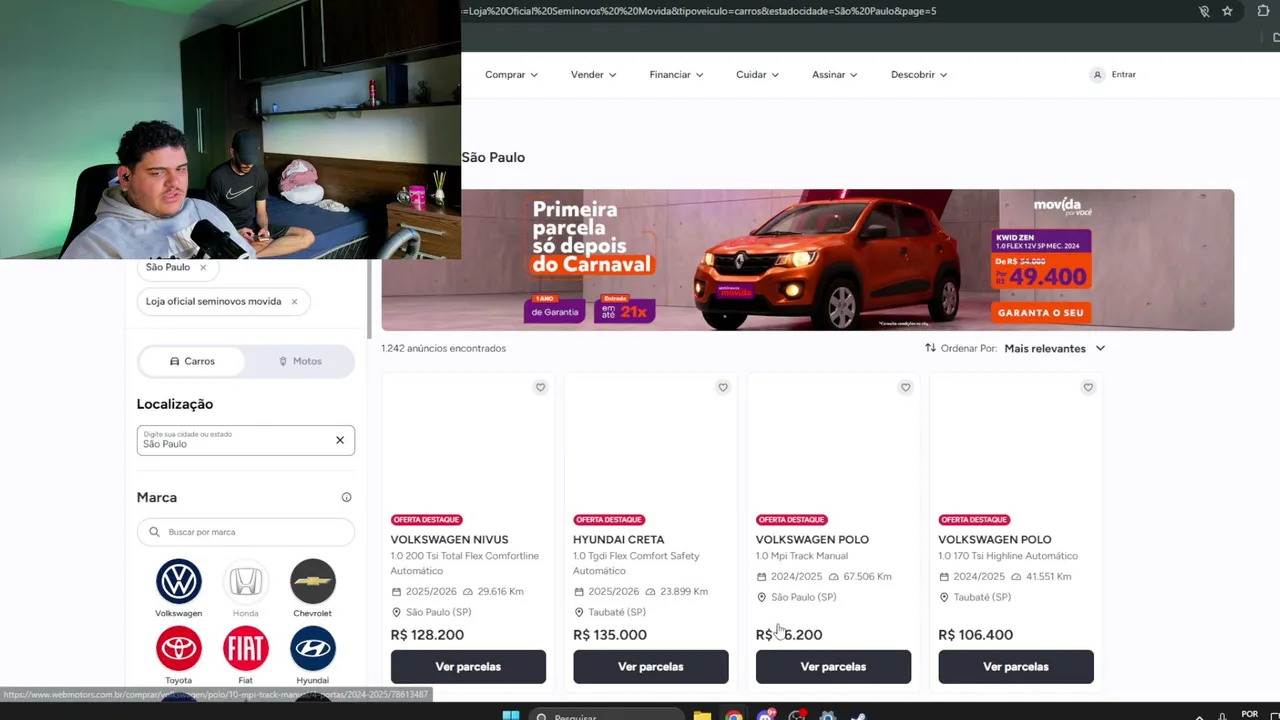Switch vehicle type to Carros
This screenshot has width=1280, height=720.
click(192, 361)
